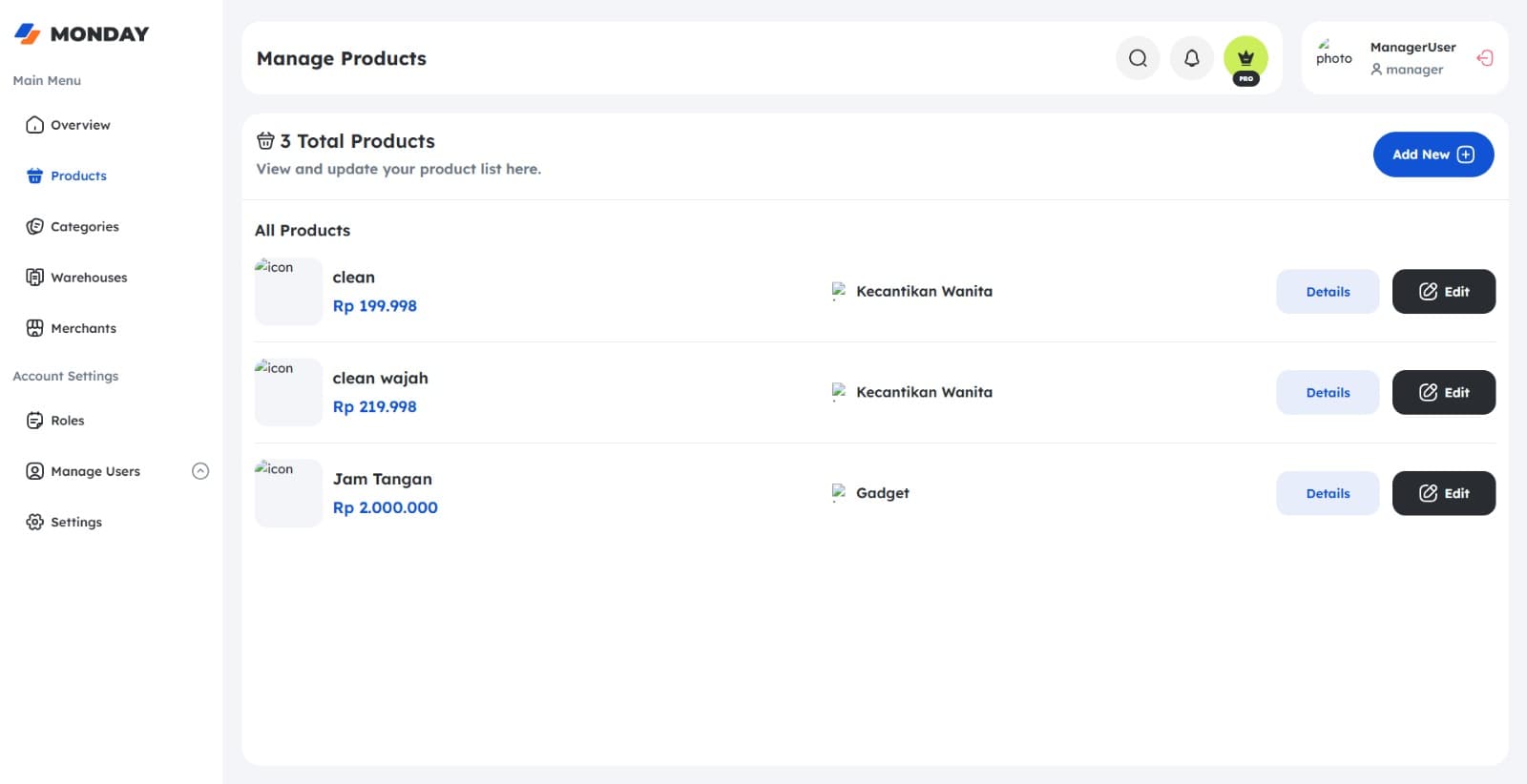Open the search icon in header
This screenshot has height=784, width=1527.
1138,58
